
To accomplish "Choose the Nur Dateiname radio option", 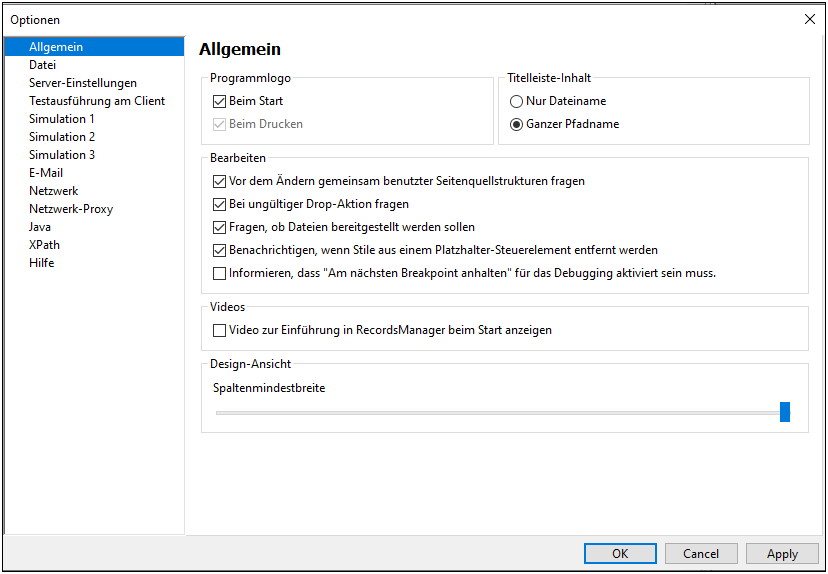I will coord(516,101).
